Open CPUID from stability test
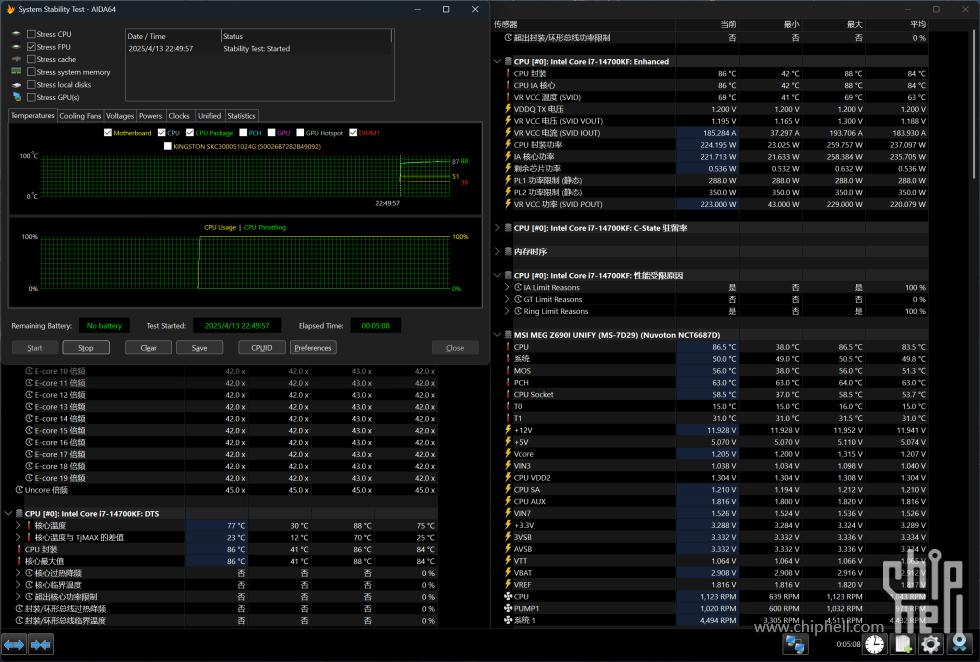 (262, 348)
